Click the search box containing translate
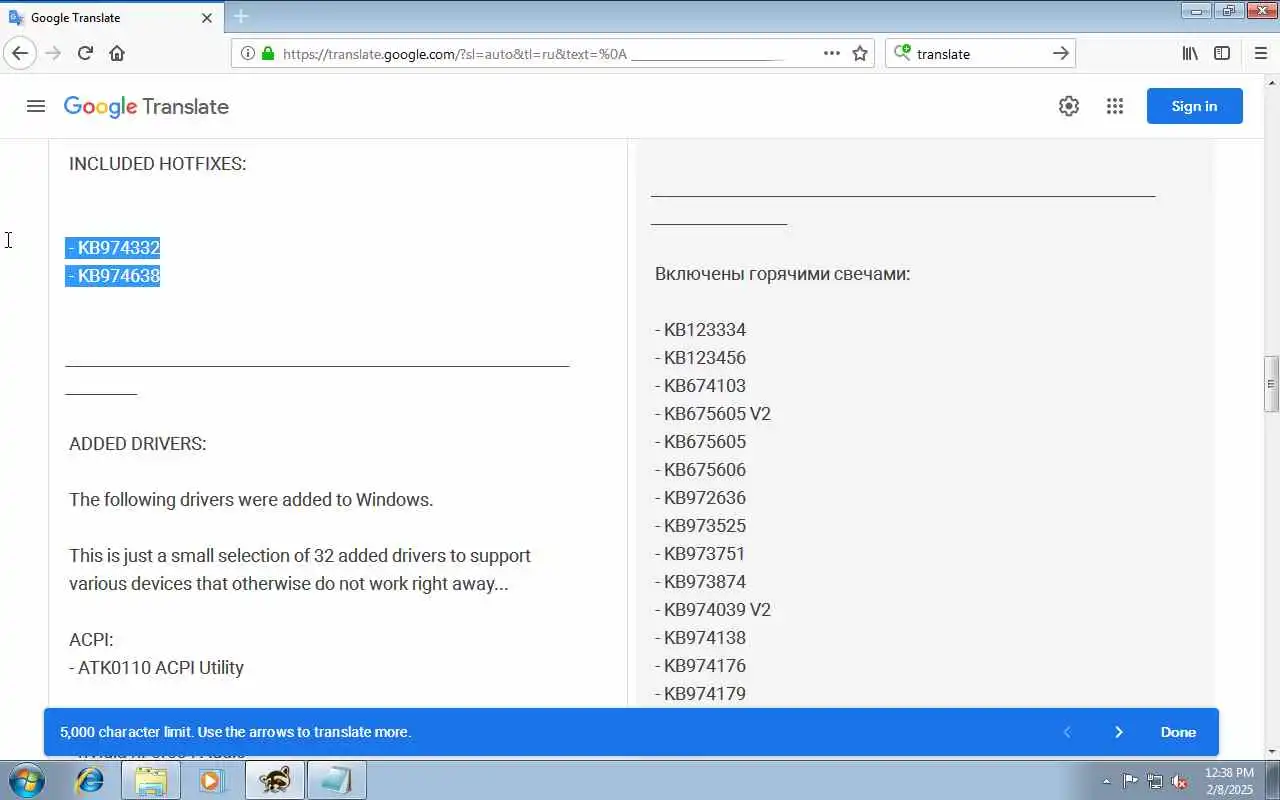1280x800 pixels. click(x=980, y=54)
